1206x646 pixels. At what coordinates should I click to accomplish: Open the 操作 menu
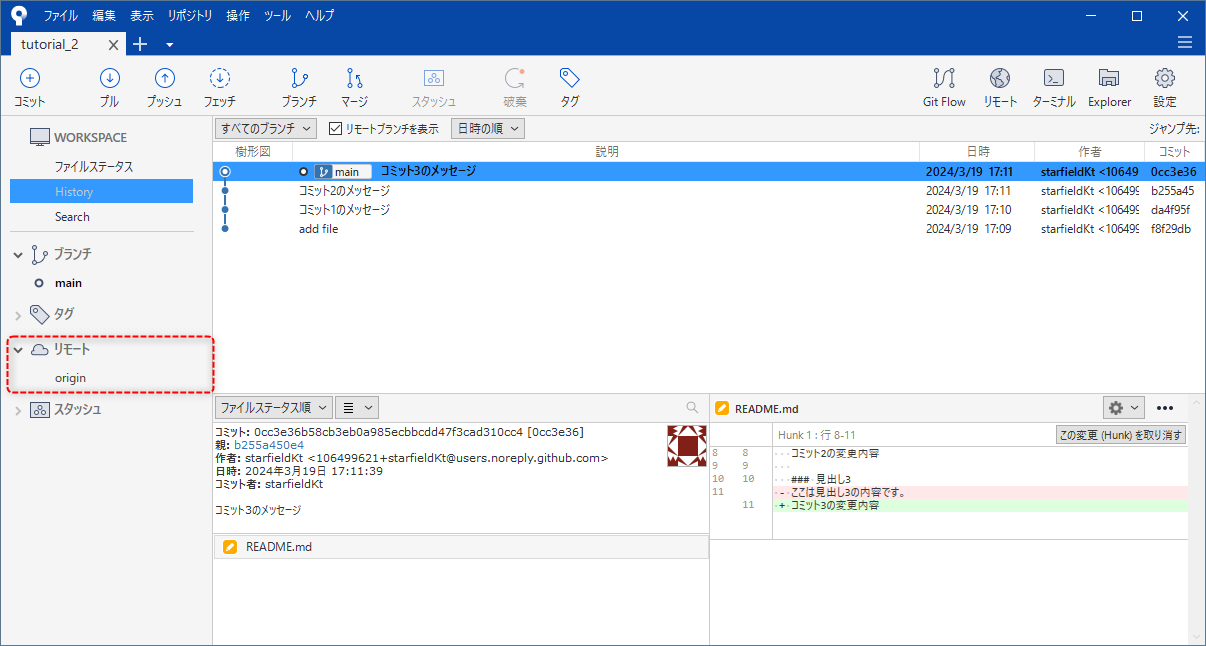(x=238, y=15)
